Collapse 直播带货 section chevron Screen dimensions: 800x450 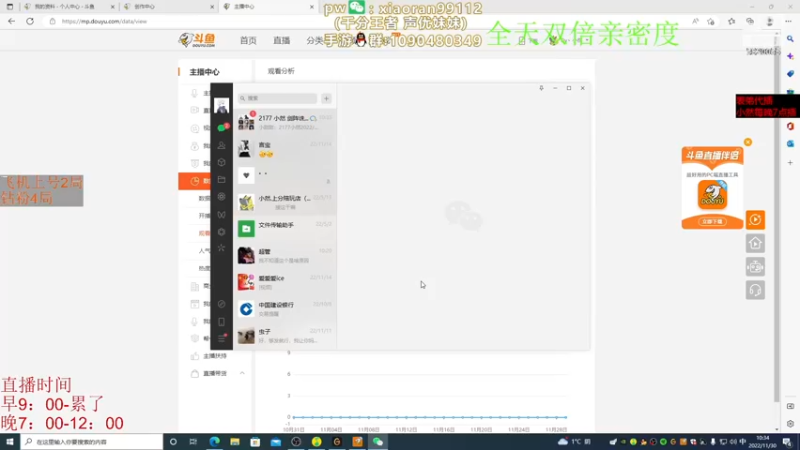pyautogui.click(x=242, y=373)
